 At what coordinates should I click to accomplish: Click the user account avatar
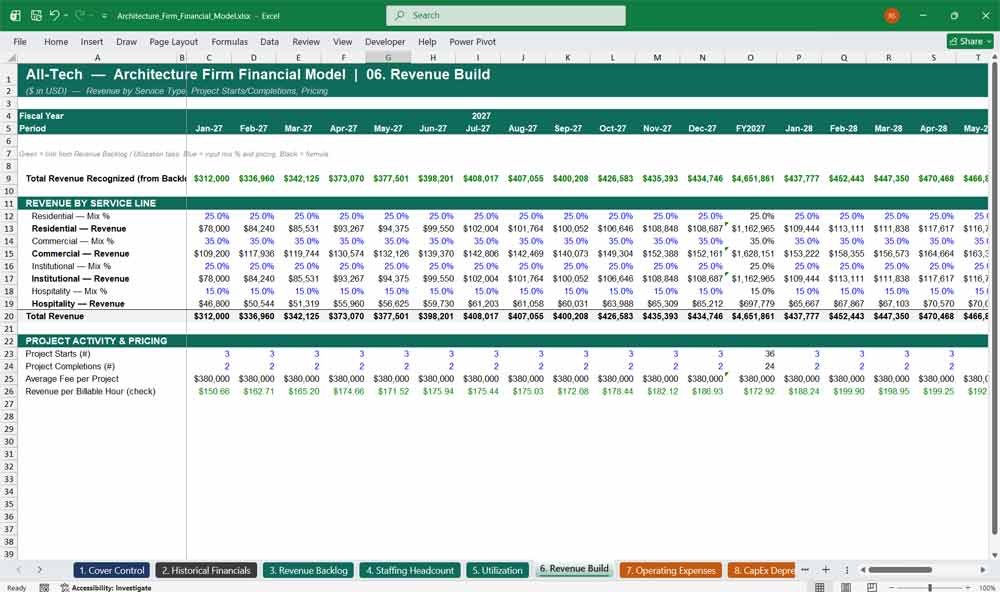click(892, 15)
